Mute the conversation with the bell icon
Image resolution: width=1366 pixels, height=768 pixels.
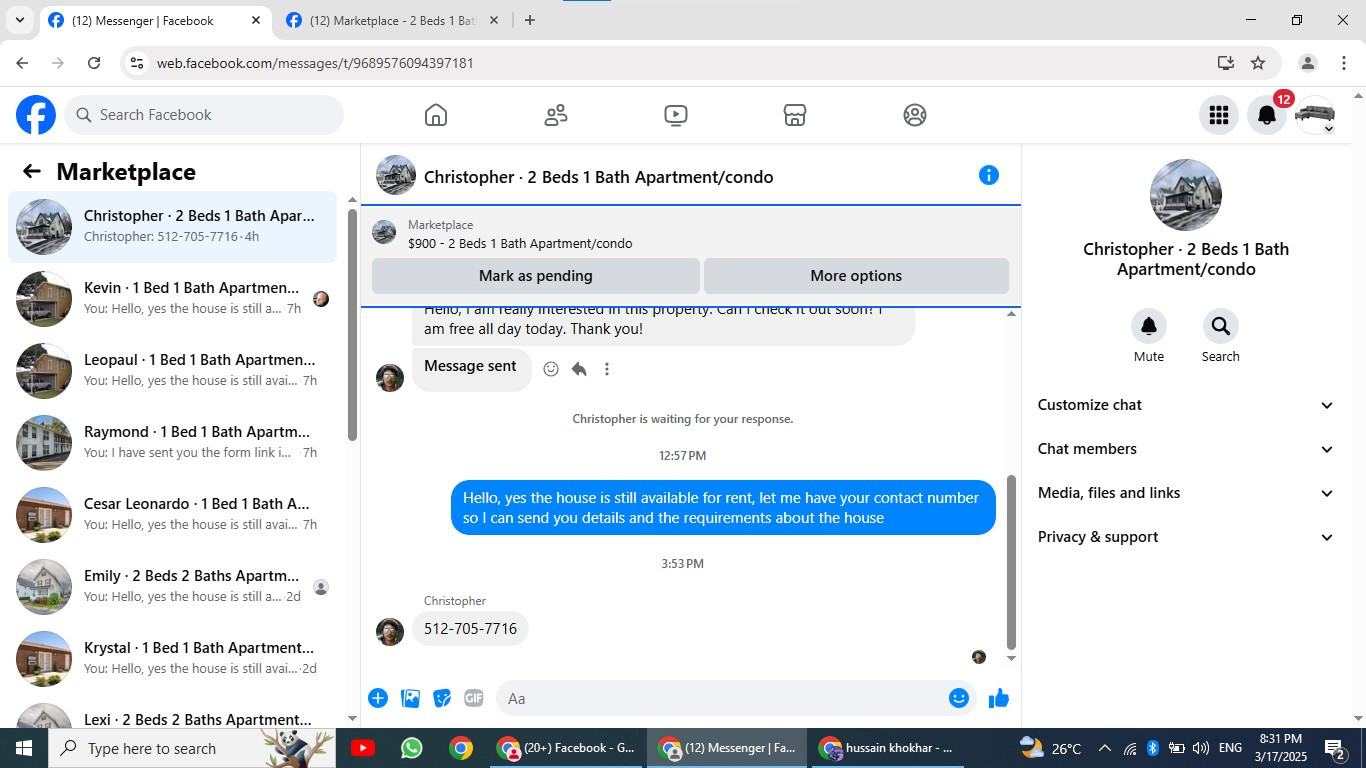[x=1149, y=326]
